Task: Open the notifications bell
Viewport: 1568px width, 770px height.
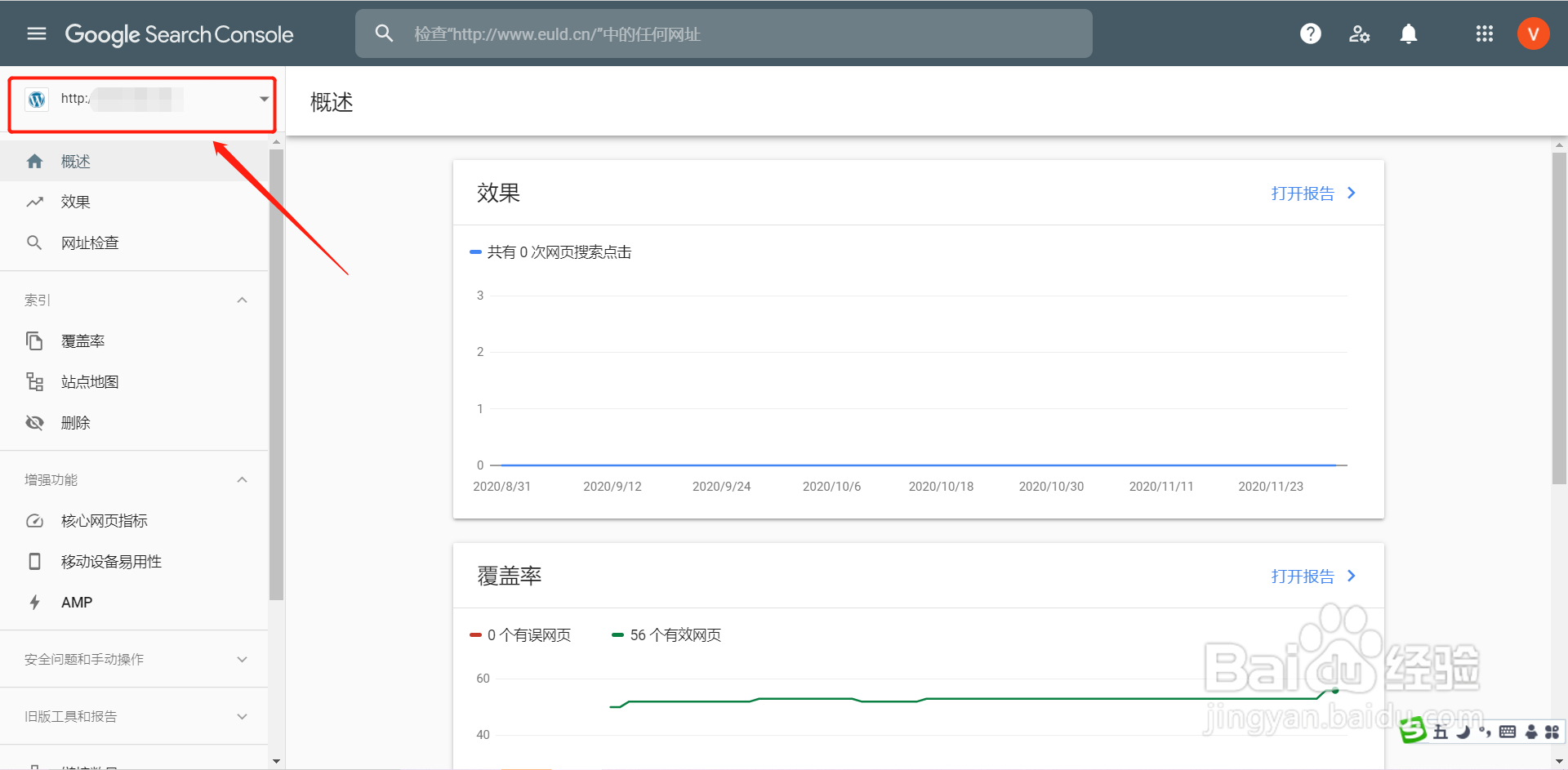Action: [1408, 33]
